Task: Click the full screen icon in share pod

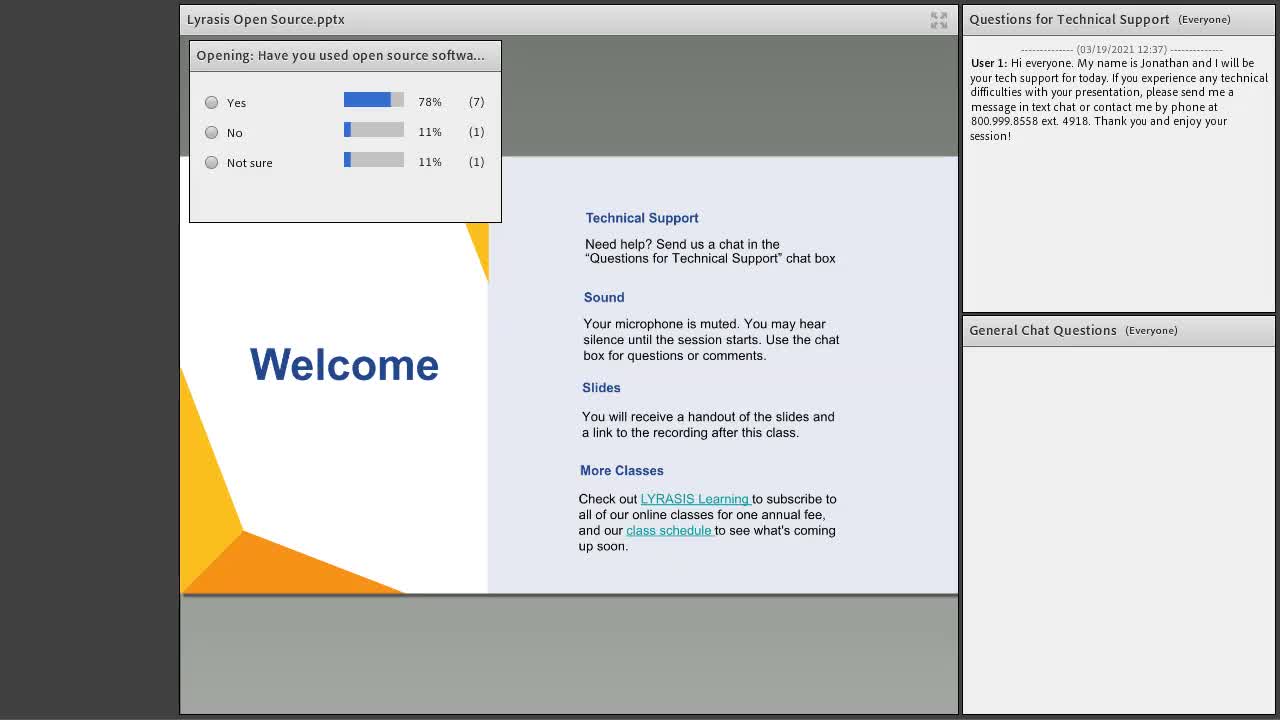Action: (x=938, y=20)
